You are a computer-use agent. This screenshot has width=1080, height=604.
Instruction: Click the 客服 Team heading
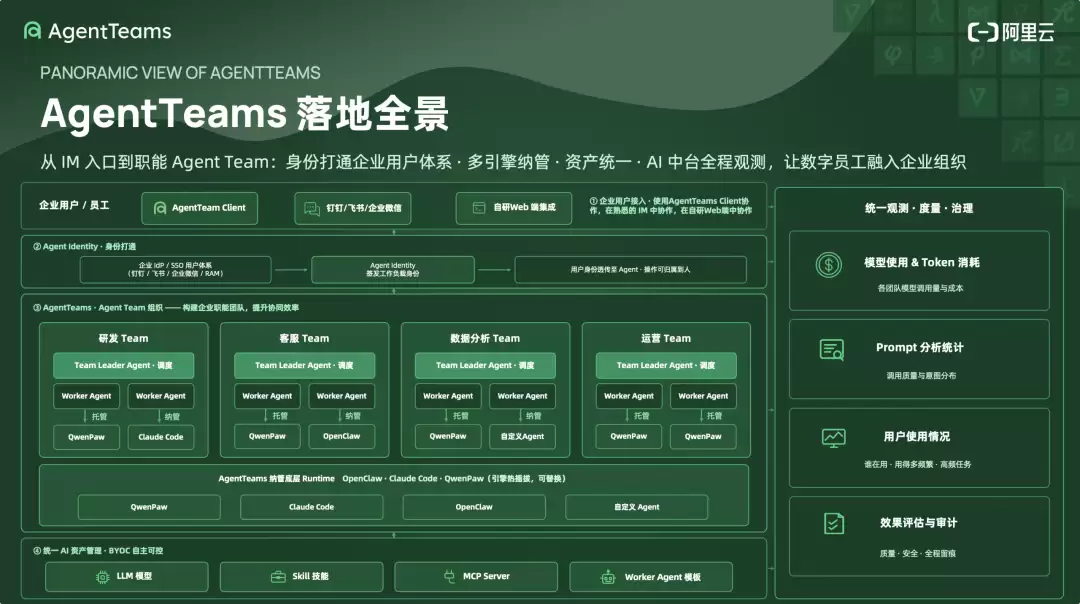pos(304,338)
